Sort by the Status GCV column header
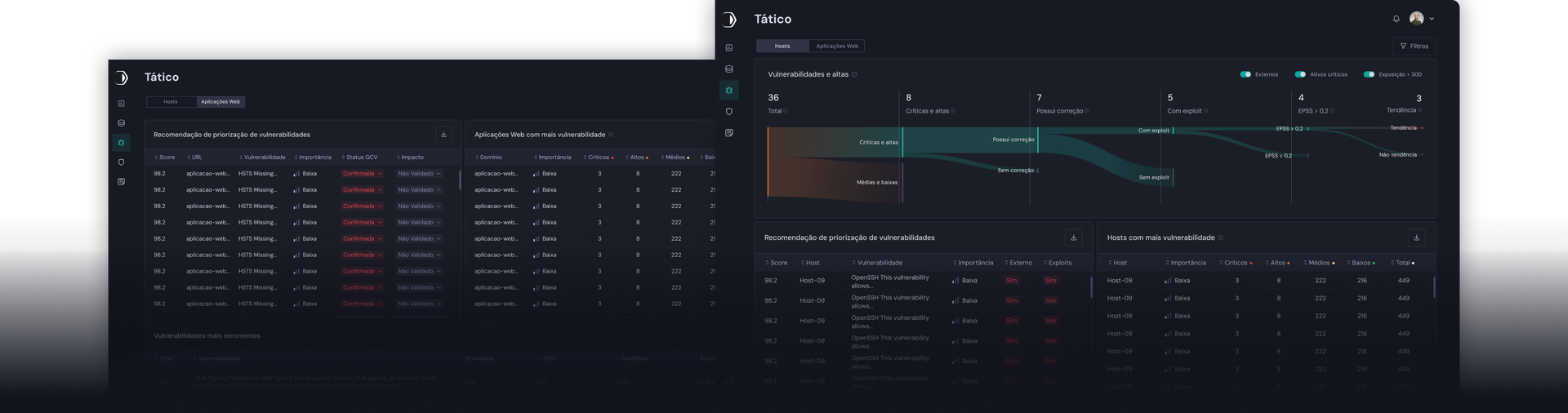This screenshot has height=413, width=1568. click(x=360, y=158)
